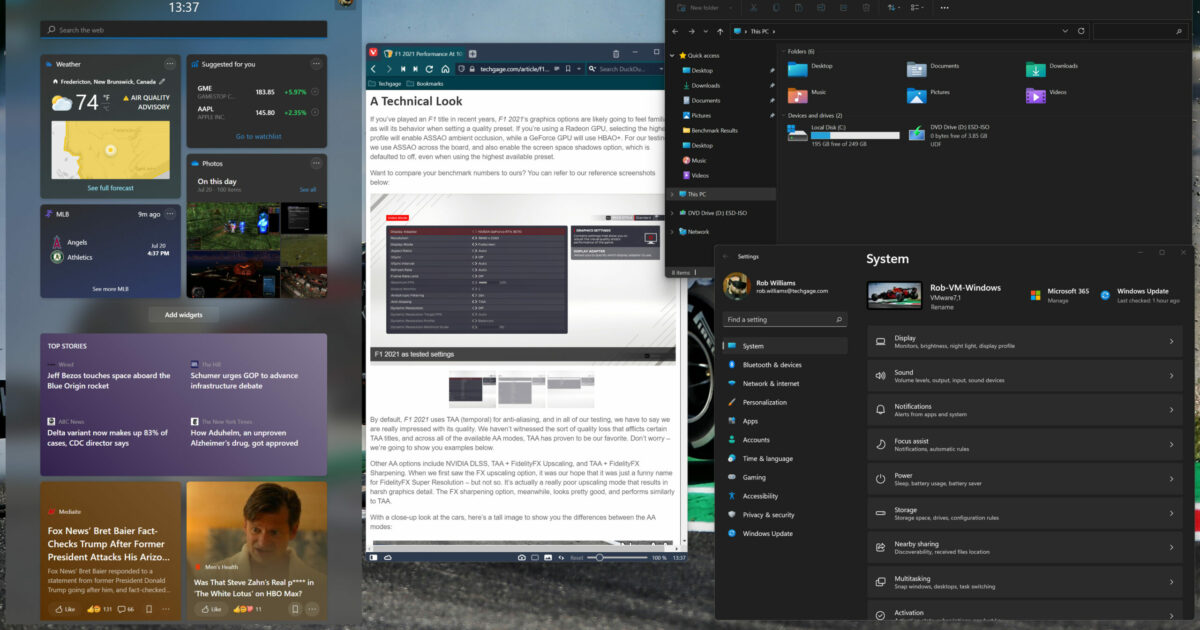Select the Cut icon in File Explorer toolbar
The image size is (1200, 630).
pos(752,8)
